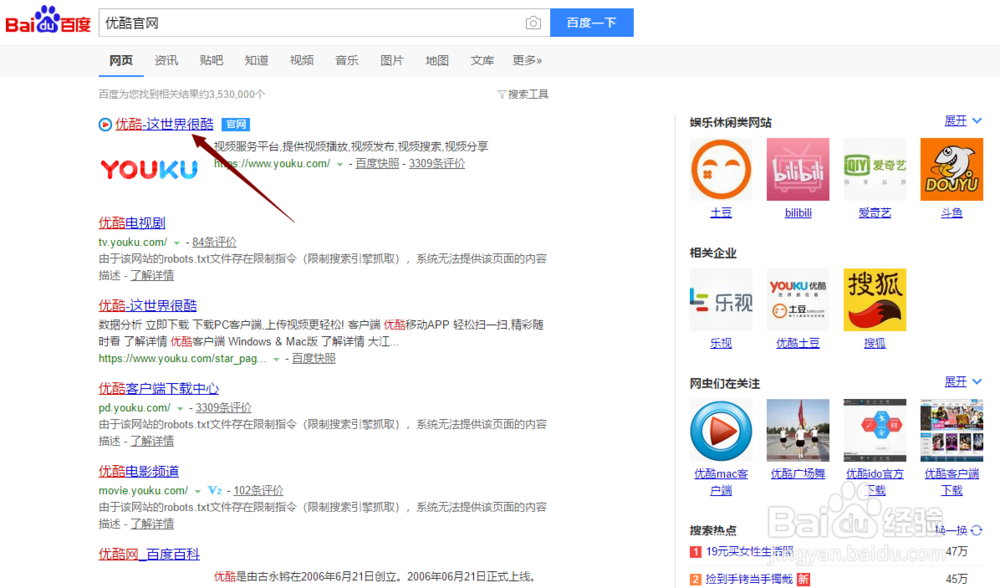Click the bilibili logo thumbnail
This screenshot has width=1000, height=588.
point(798,169)
